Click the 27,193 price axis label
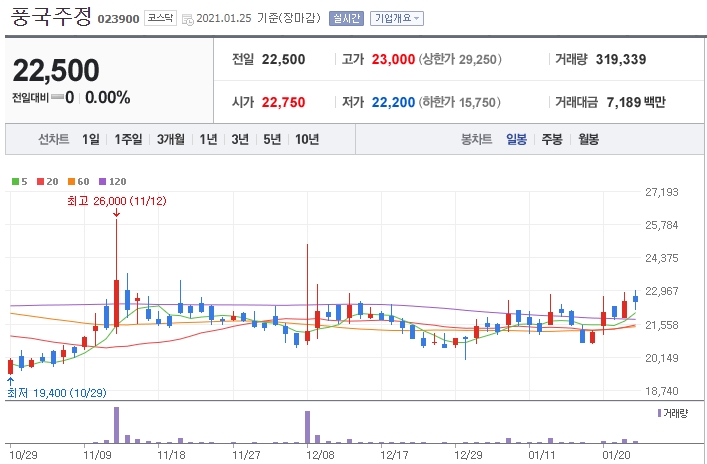Viewport: 707px width, 464px height. pos(661,192)
